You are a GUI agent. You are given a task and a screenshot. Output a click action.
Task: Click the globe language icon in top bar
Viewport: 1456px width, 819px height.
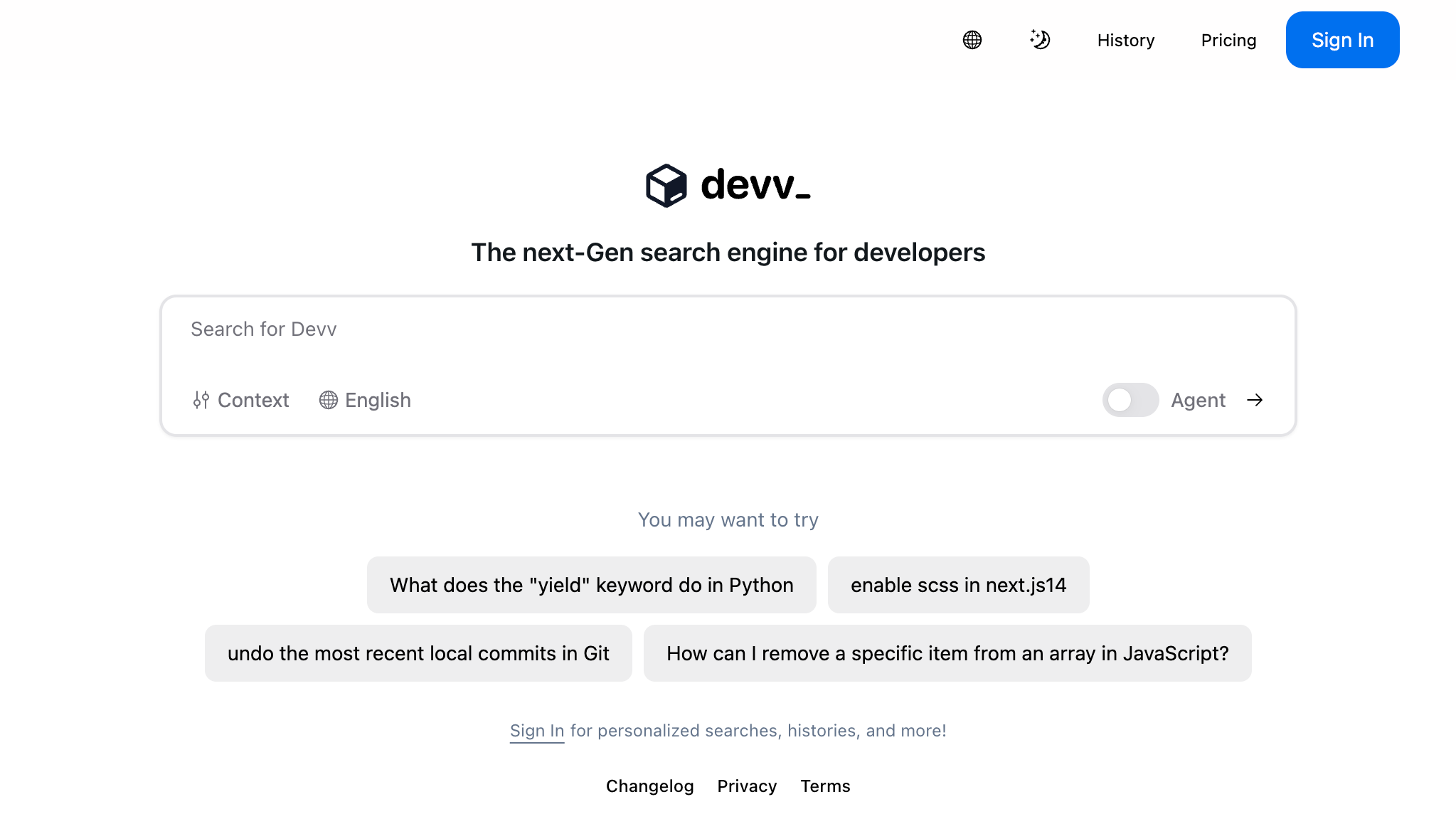click(972, 40)
